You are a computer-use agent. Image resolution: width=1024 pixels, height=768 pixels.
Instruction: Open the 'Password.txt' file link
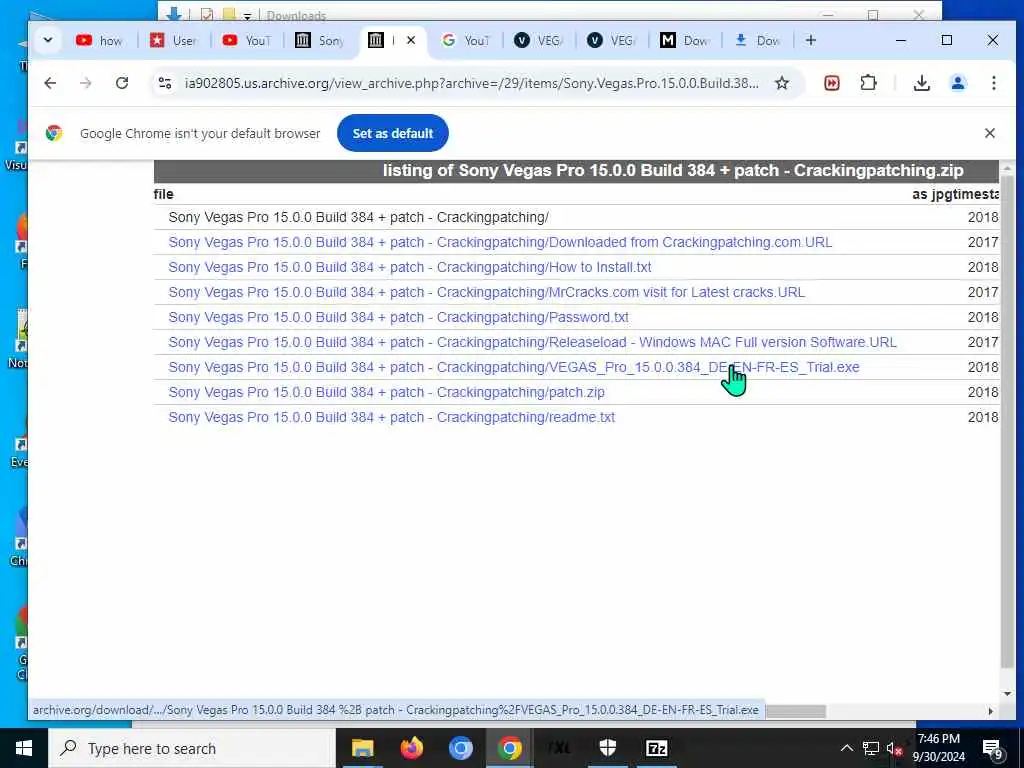tap(398, 317)
